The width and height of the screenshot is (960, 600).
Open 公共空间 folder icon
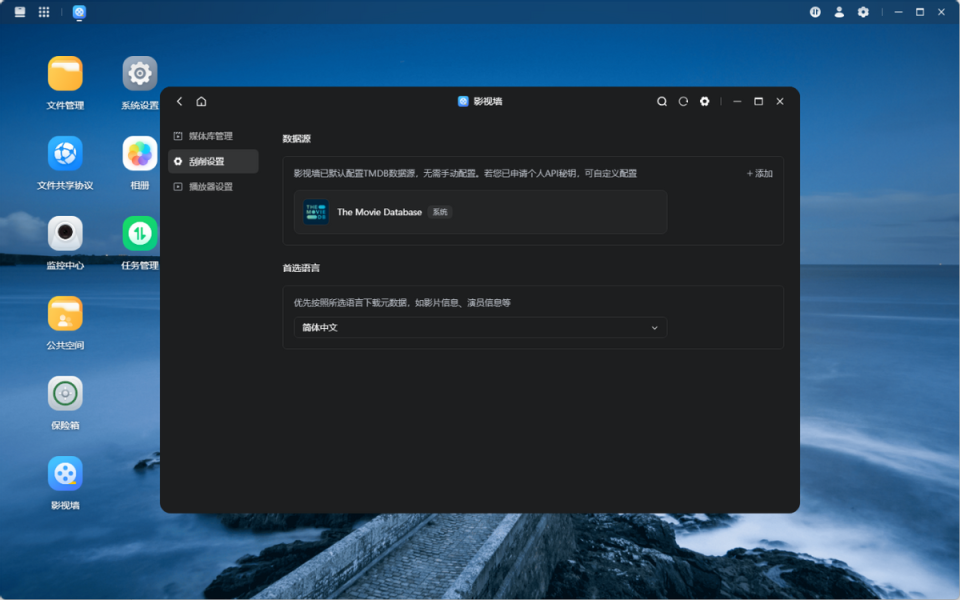click(x=65, y=314)
